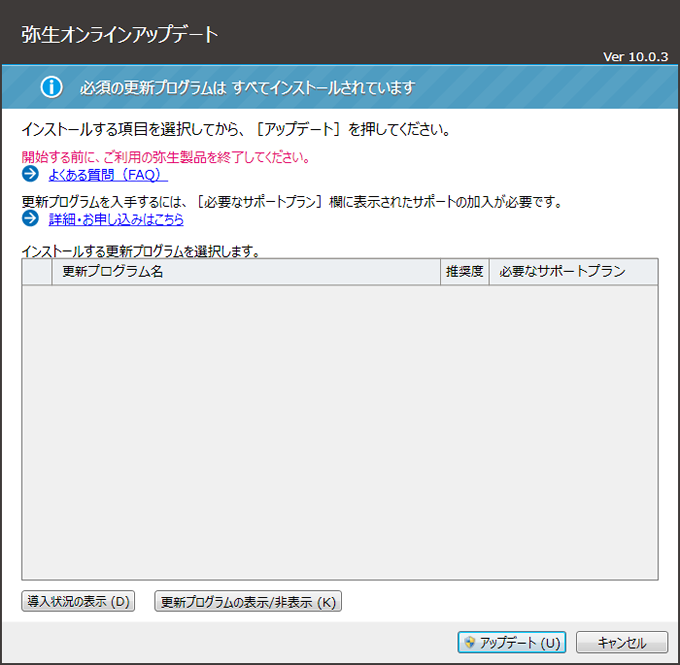Click the arrow icon beside the FAQ link
This screenshot has width=680, height=665.
click(30, 174)
